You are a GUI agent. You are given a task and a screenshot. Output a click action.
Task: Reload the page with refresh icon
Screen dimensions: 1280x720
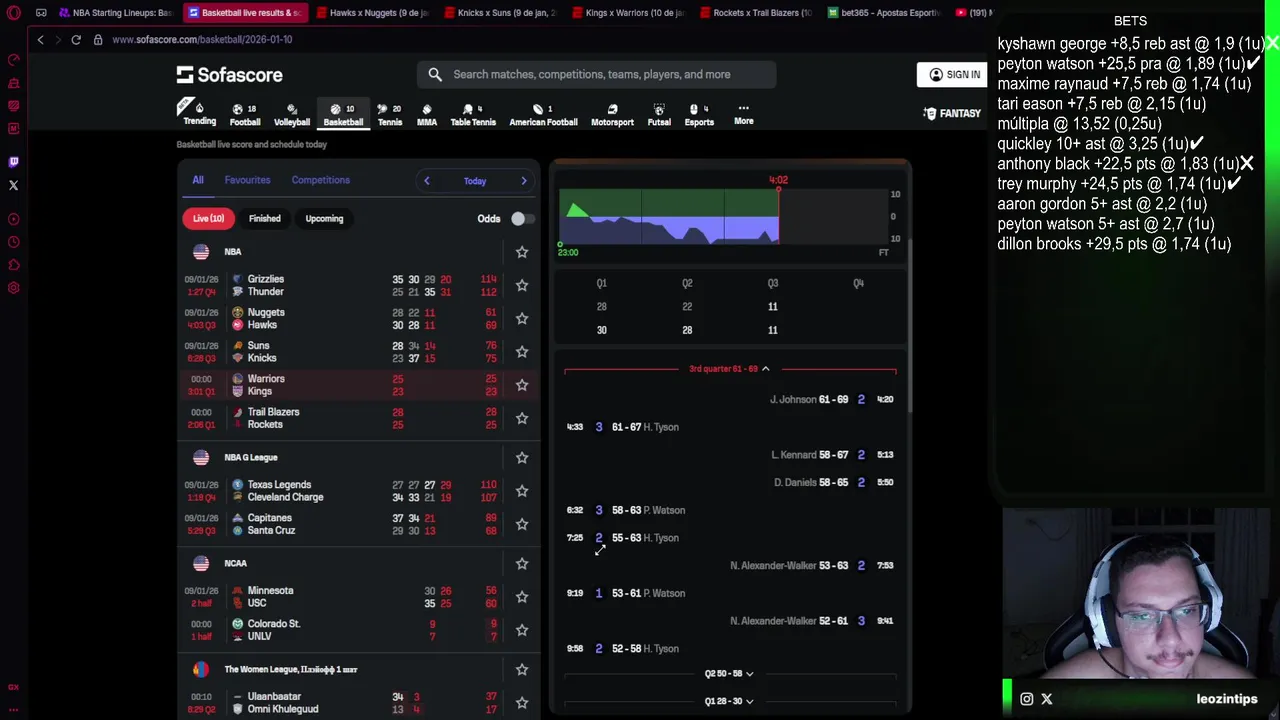(75, 39)
